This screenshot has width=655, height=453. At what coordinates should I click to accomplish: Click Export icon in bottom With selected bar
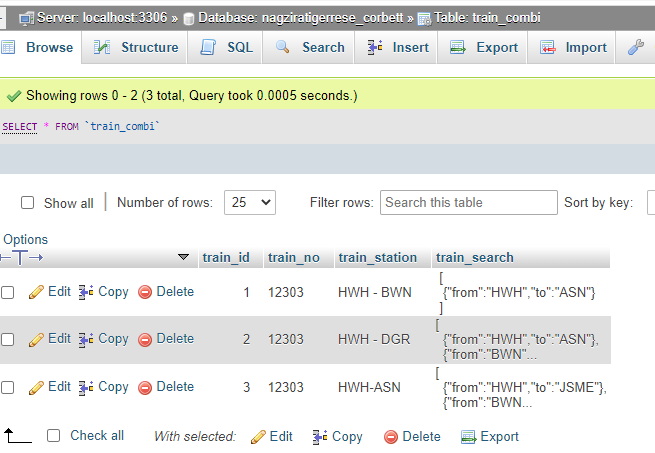coord(468,437)
